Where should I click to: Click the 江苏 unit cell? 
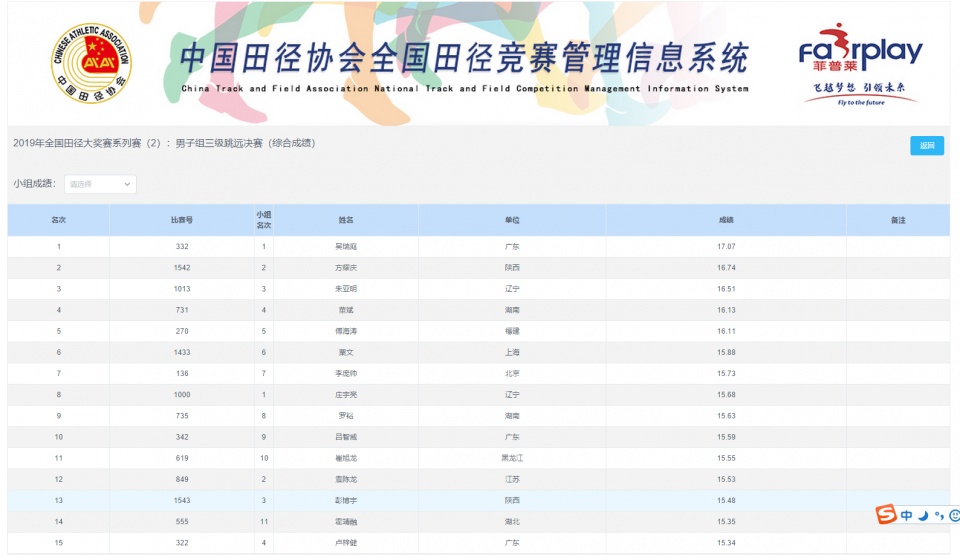[x=512, y=479]
